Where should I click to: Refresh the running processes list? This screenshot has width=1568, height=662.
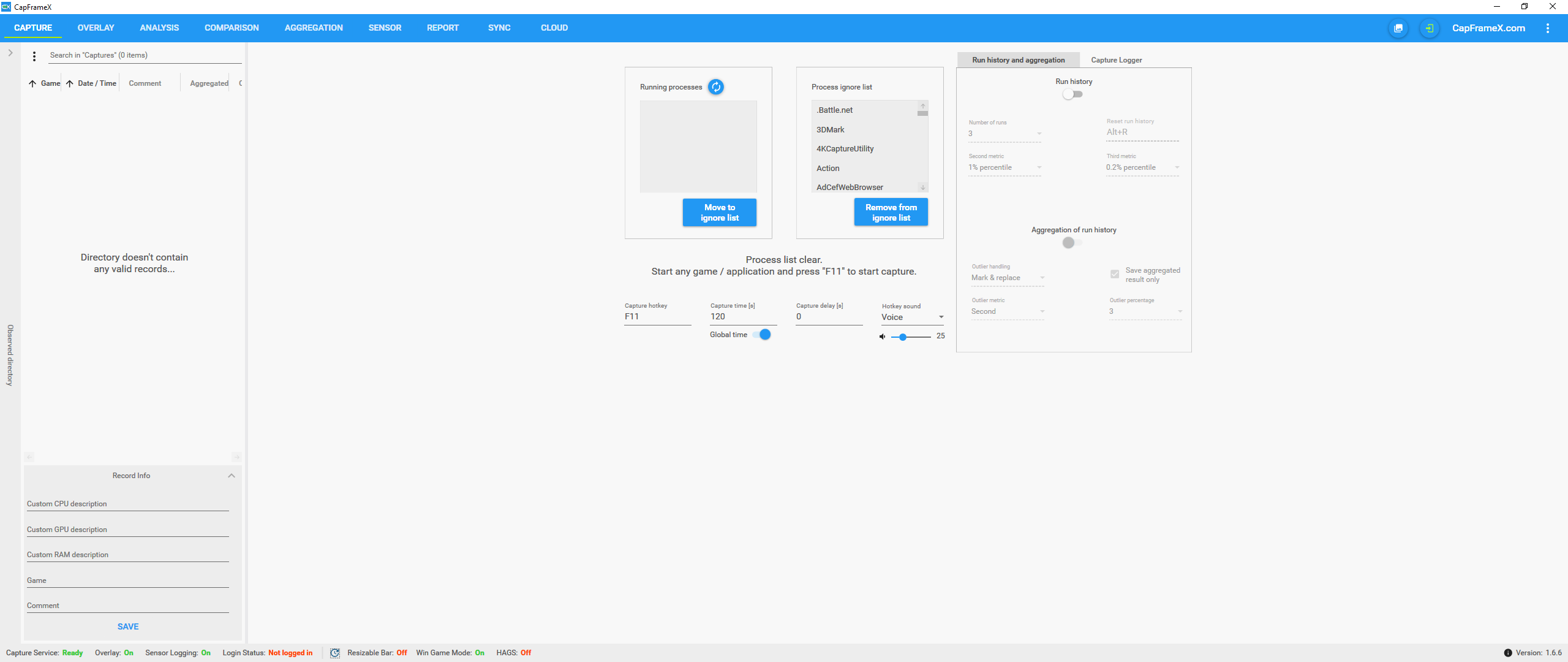[x=715, y=87]
